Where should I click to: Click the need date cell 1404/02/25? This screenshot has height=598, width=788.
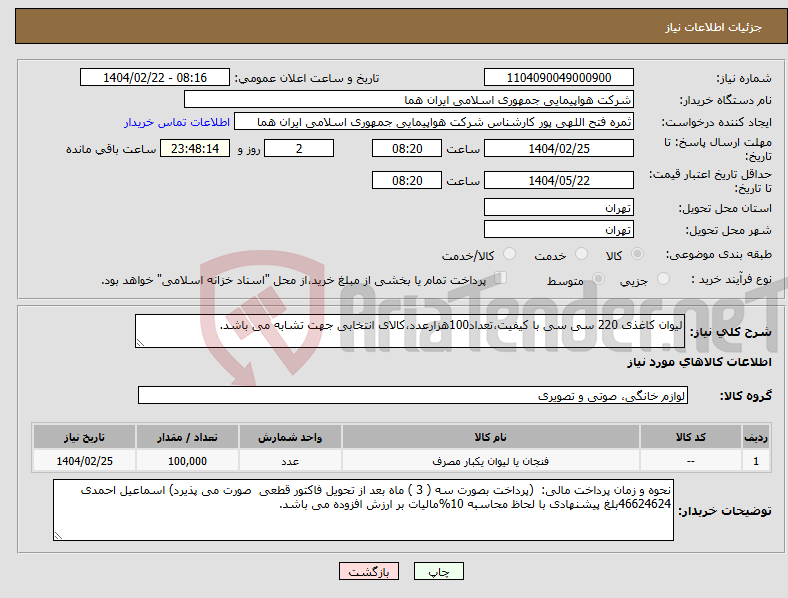click(84, 461)
